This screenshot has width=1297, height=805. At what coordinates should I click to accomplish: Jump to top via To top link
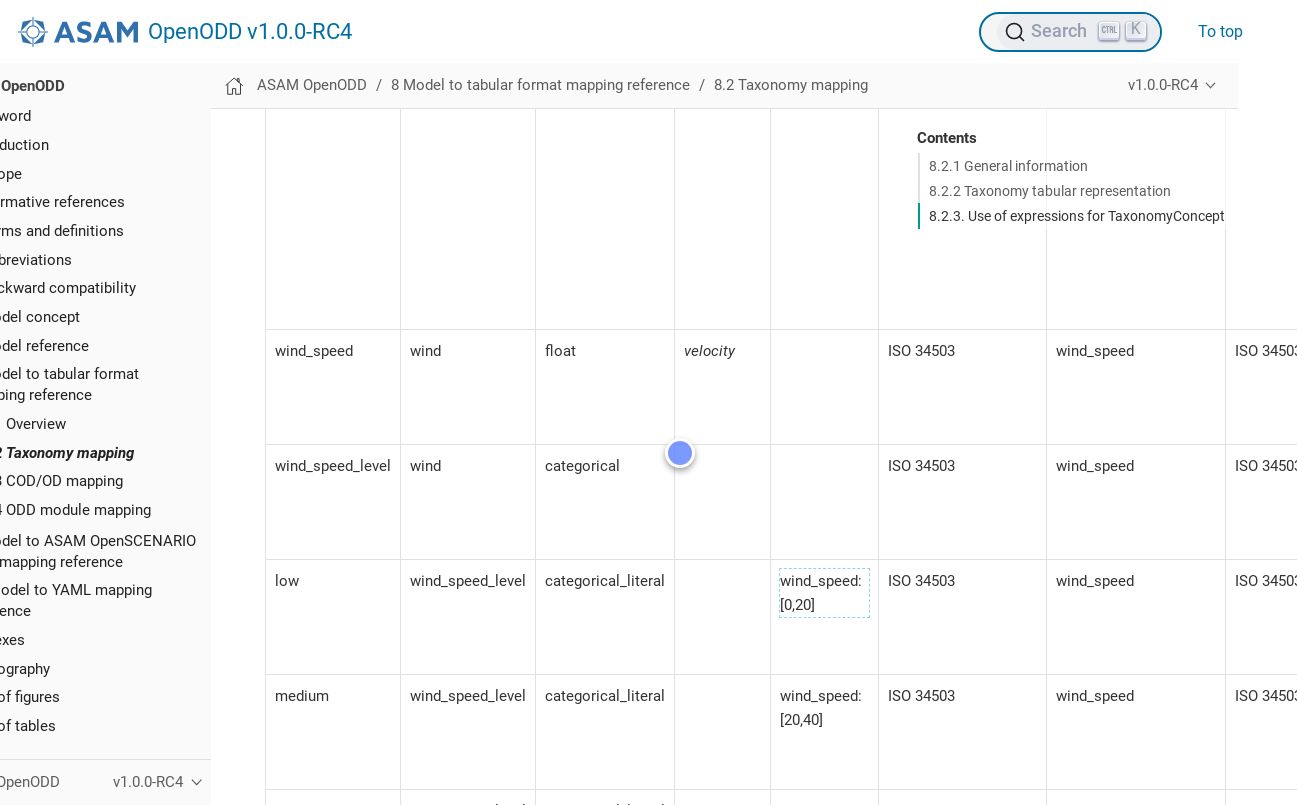(x=1219, y=32)
